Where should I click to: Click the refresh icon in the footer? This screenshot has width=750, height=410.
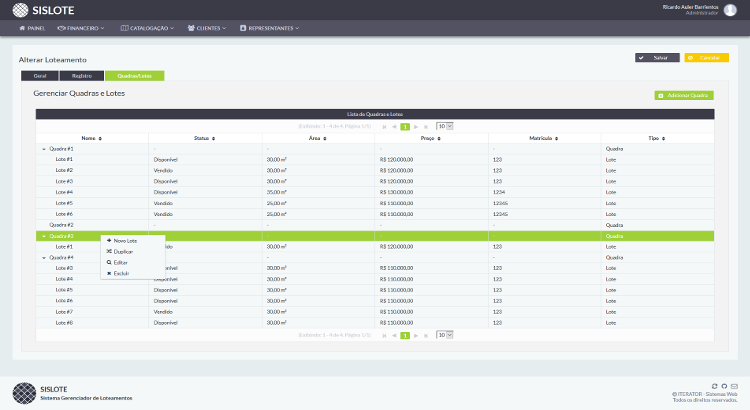(x=715, y=386)
